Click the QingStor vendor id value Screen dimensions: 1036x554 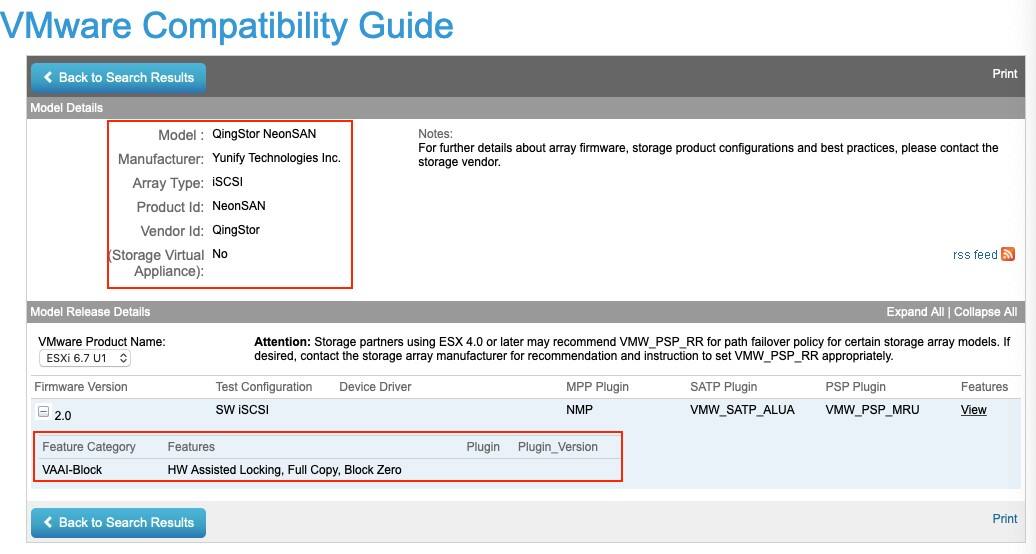click(x=236, y=230)
